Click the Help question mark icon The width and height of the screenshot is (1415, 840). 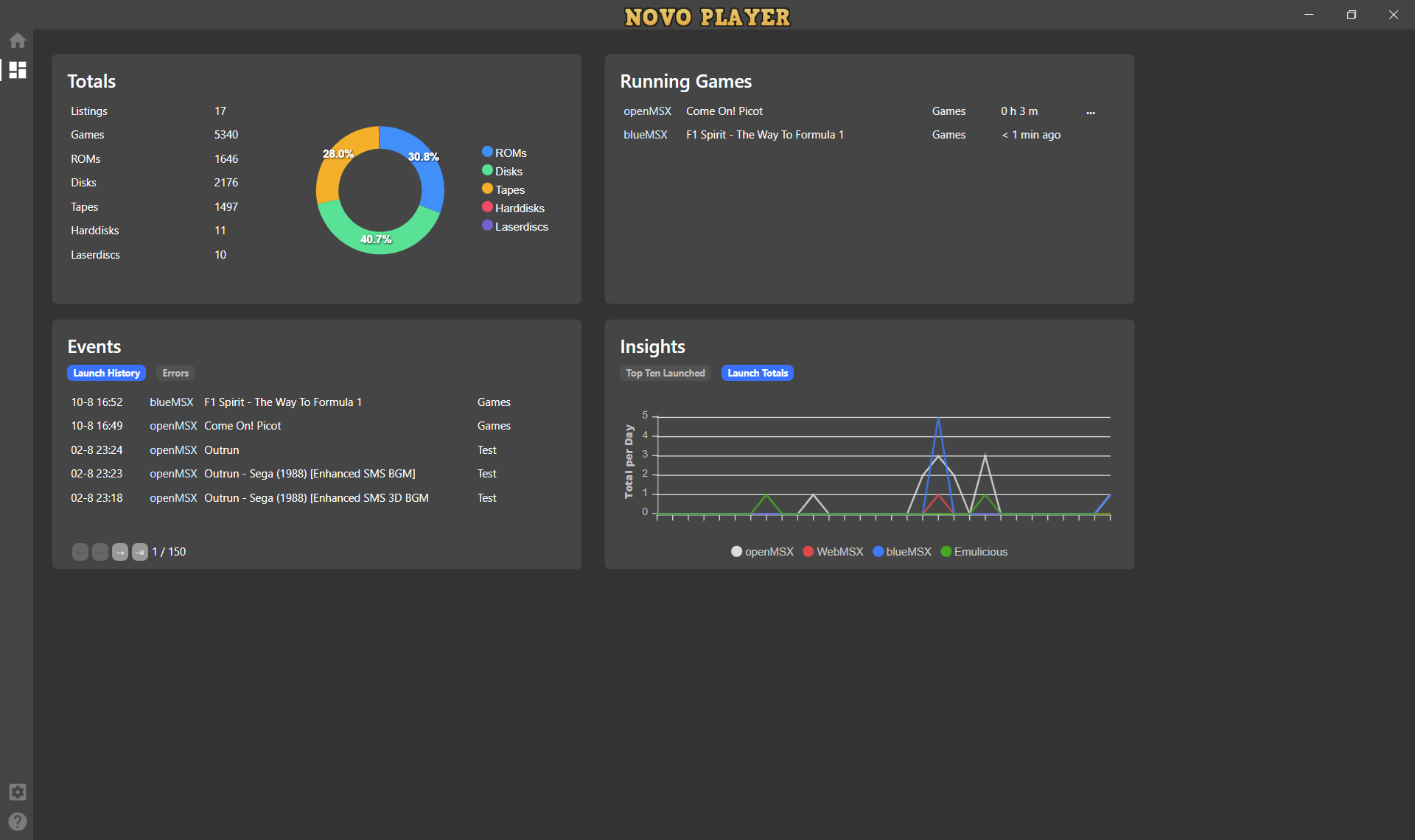(18, 821)
